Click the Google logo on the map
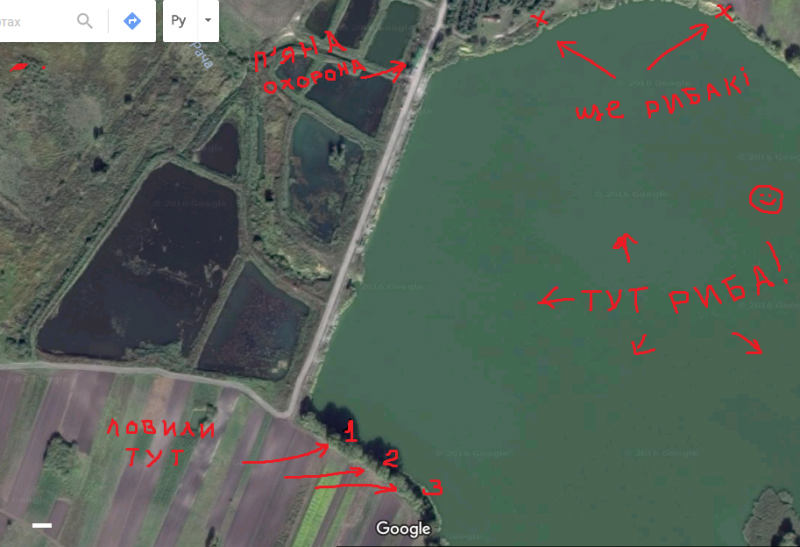Image resolution: width=800 pixels, height=547 pixels. [403, 529]
